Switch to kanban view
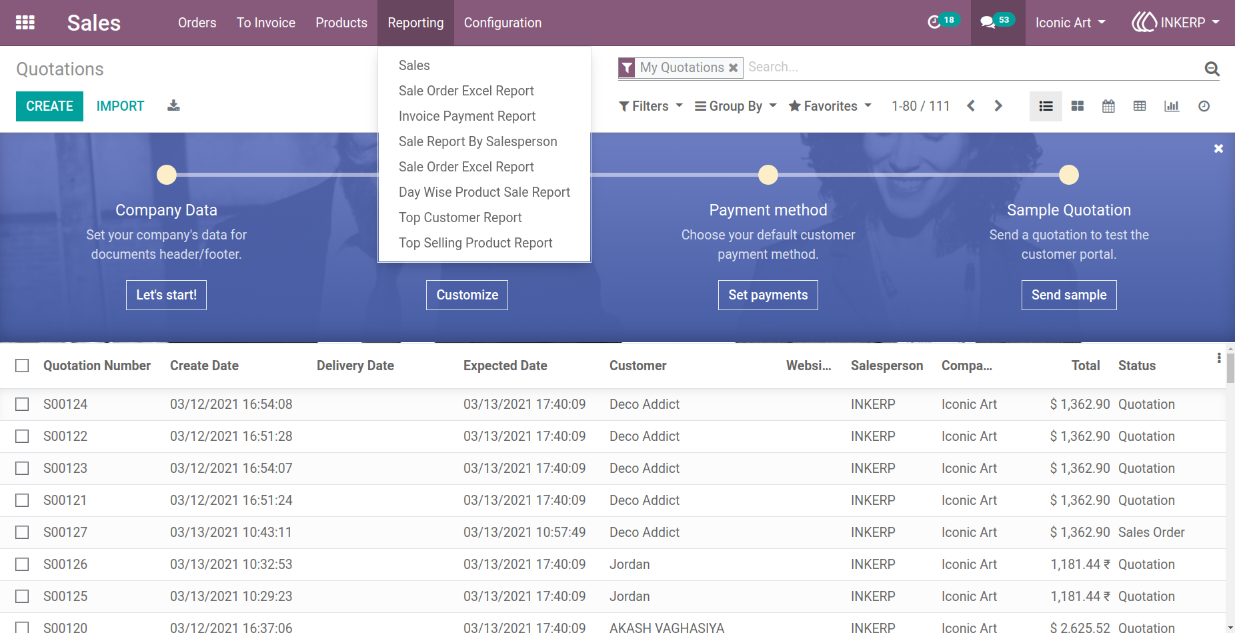 tap(1077, 106)
